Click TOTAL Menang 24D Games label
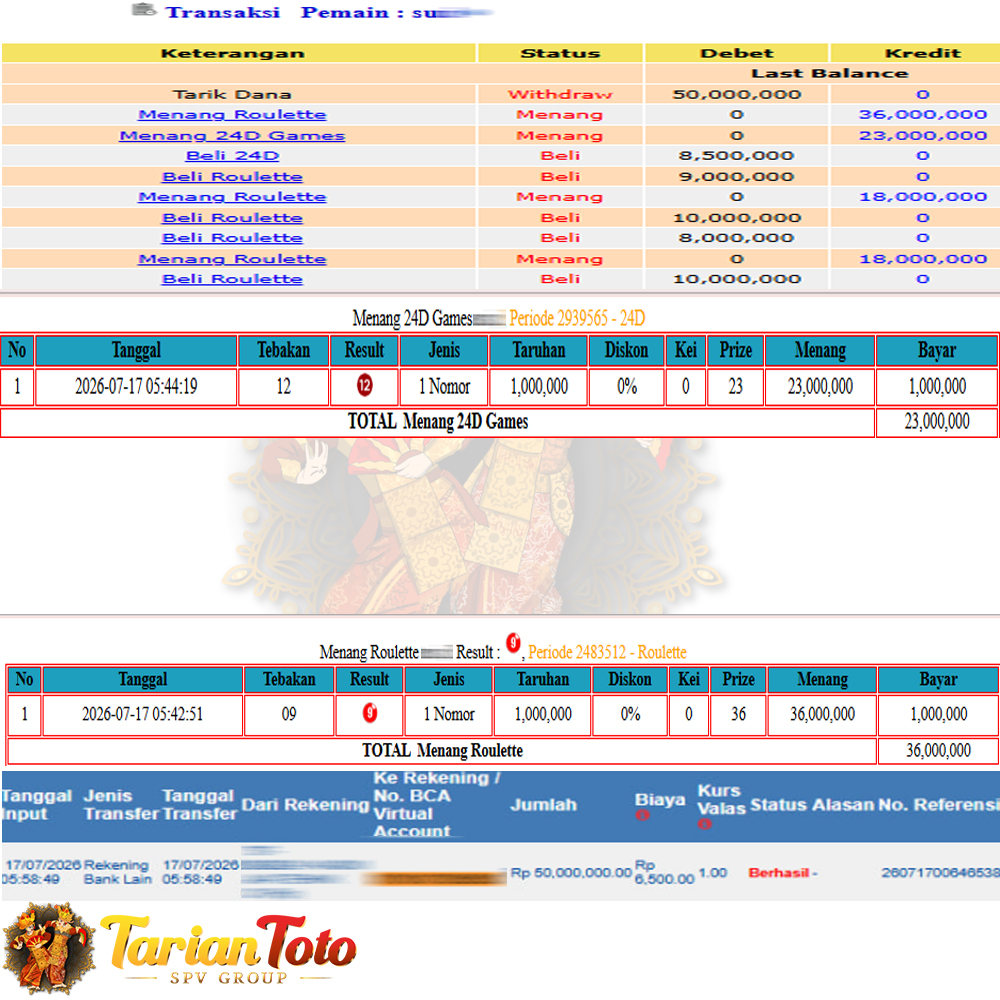 [x=438, y=422]
